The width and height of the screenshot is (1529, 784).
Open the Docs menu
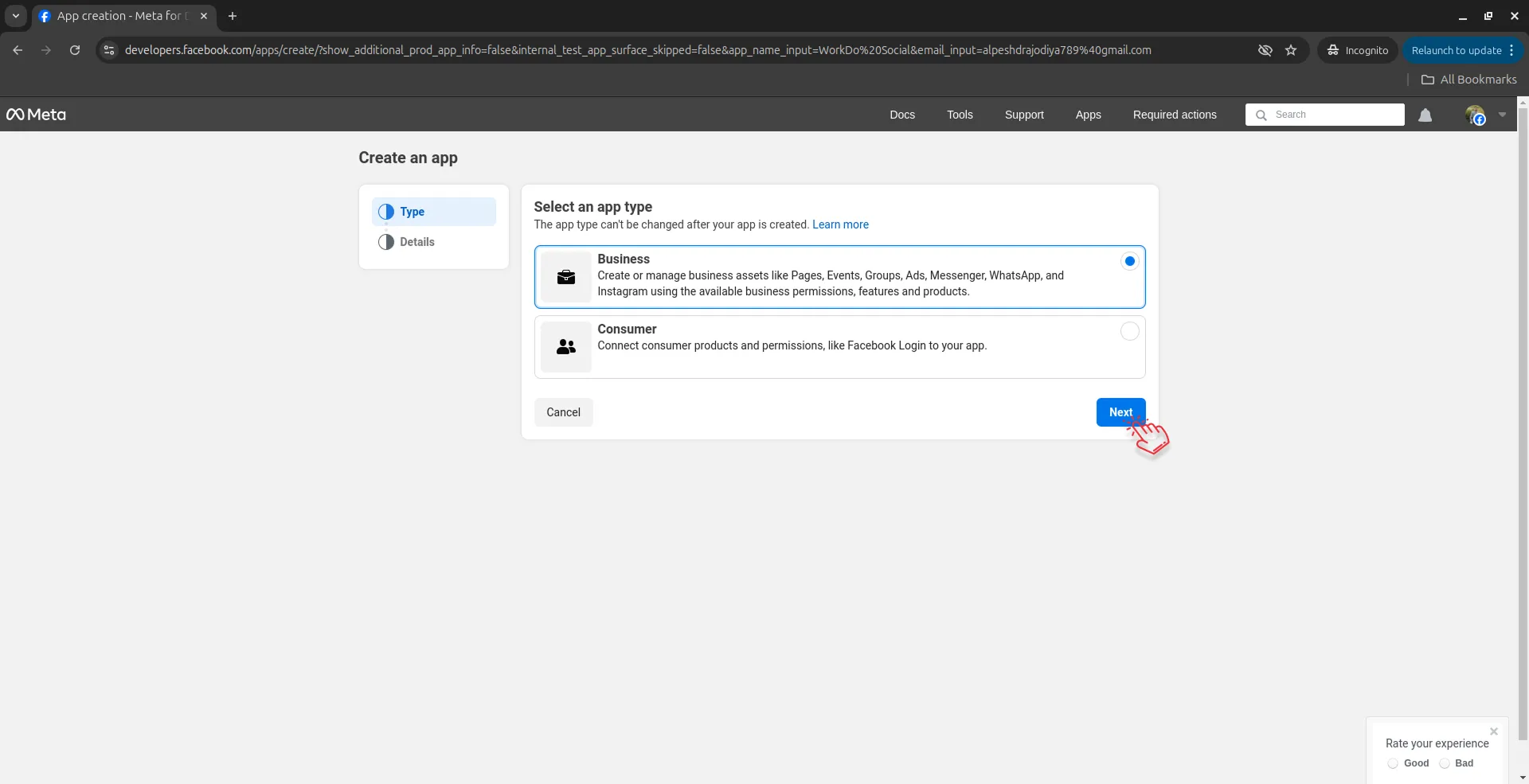[x=902, y=114]
